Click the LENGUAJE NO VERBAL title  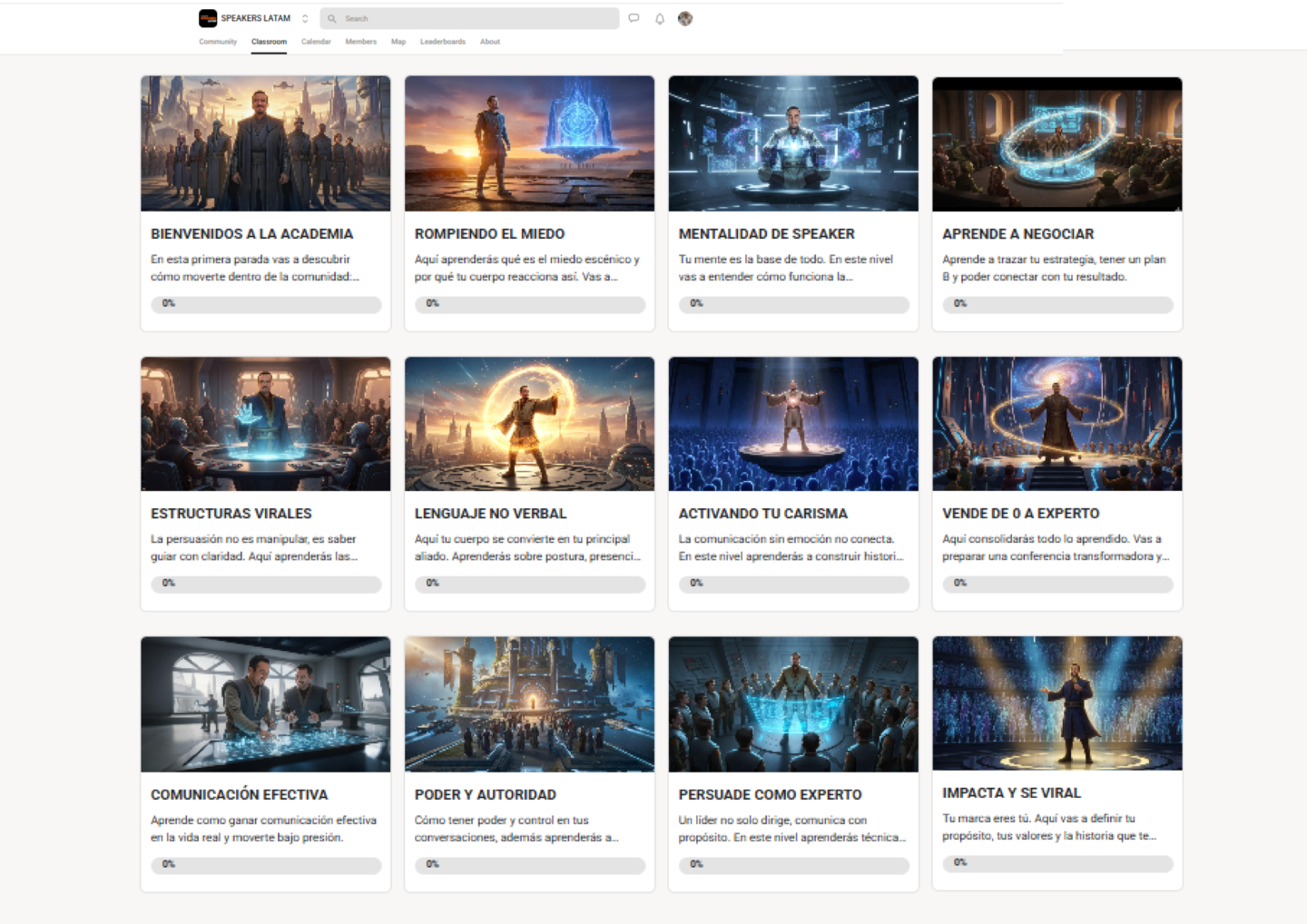tap(490, 514)
